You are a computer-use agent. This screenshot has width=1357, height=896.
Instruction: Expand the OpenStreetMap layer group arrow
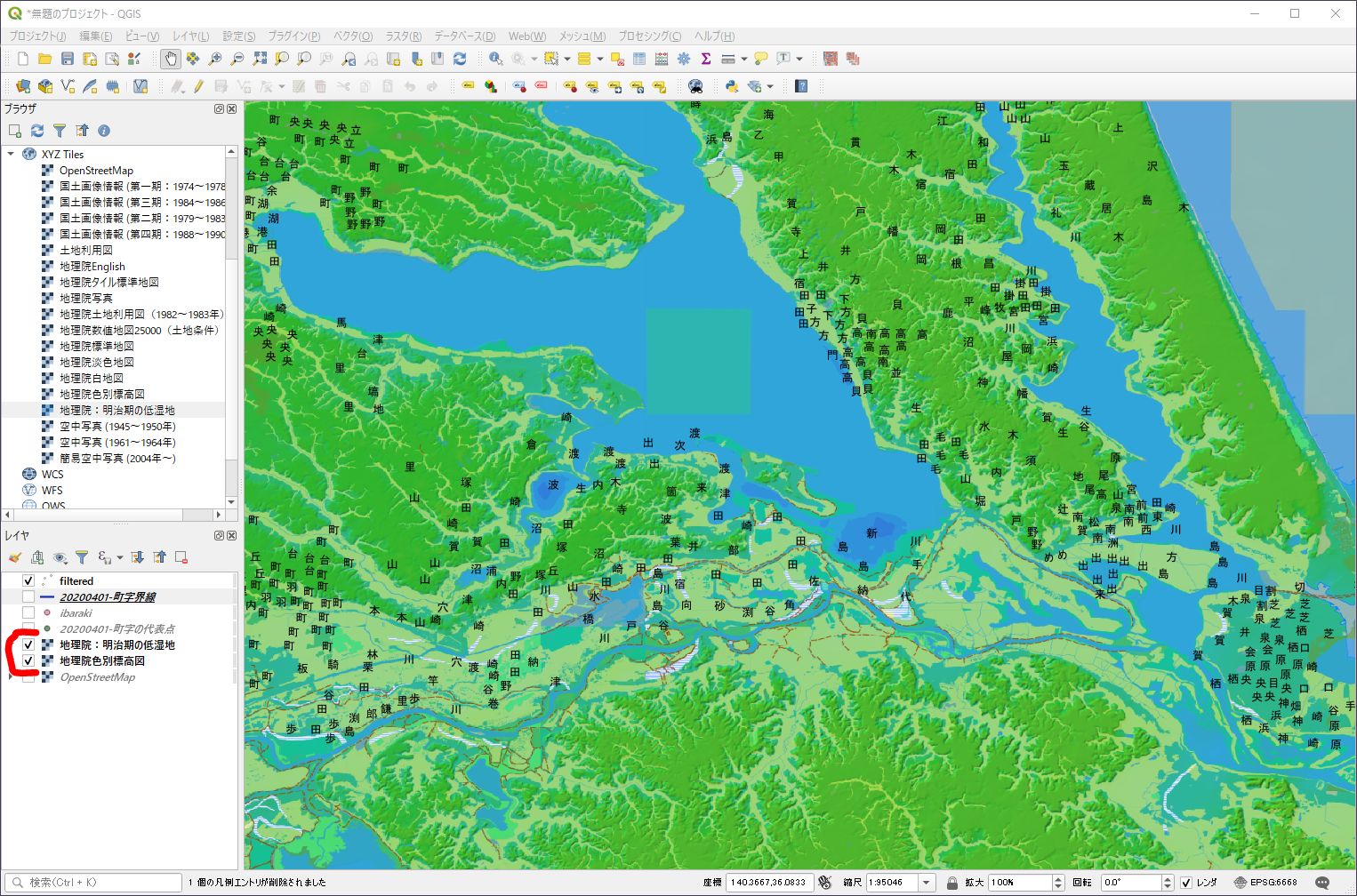tap(11, 676)
